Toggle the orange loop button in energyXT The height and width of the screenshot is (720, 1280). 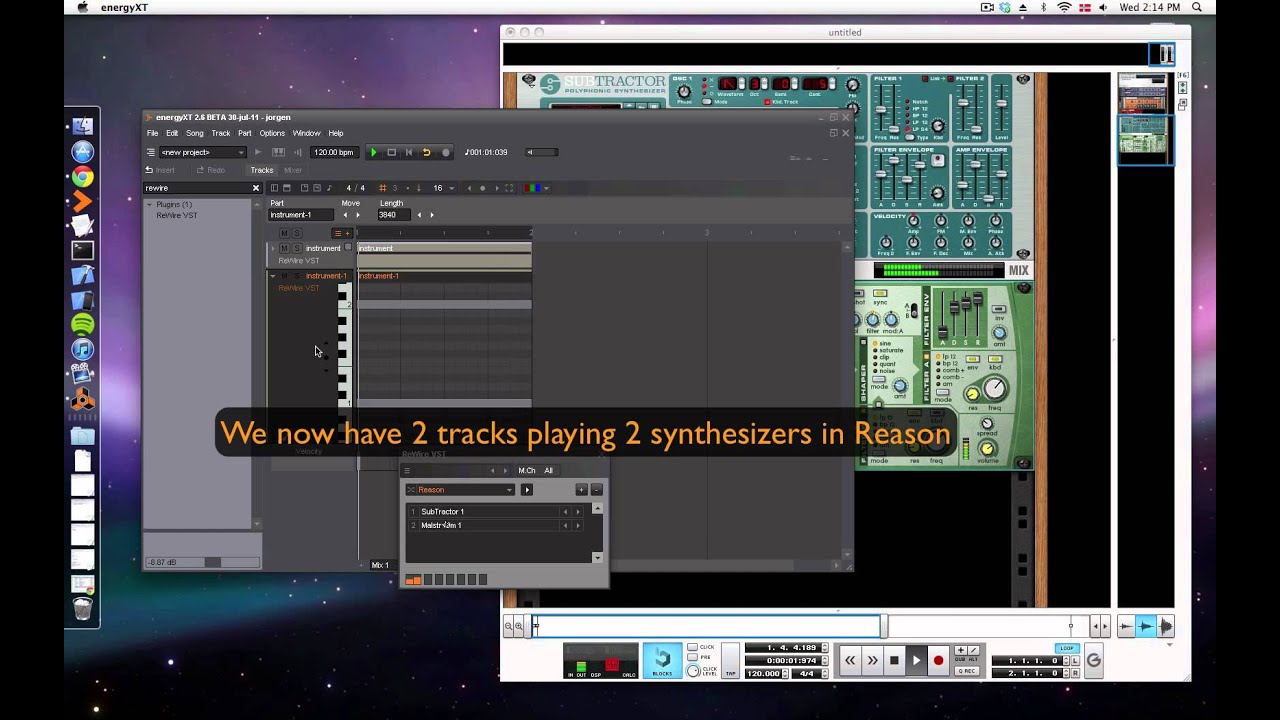(426, 152)
